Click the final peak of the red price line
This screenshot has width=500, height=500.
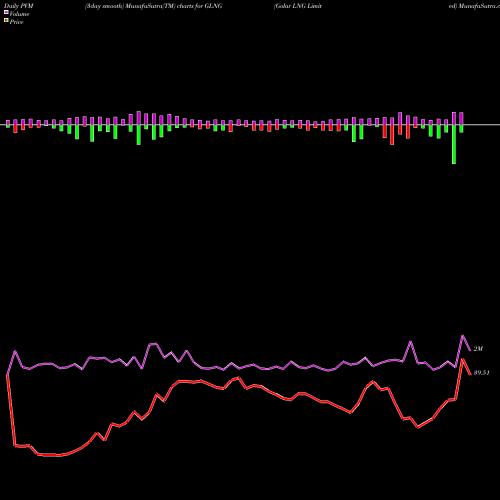point(463,359)
